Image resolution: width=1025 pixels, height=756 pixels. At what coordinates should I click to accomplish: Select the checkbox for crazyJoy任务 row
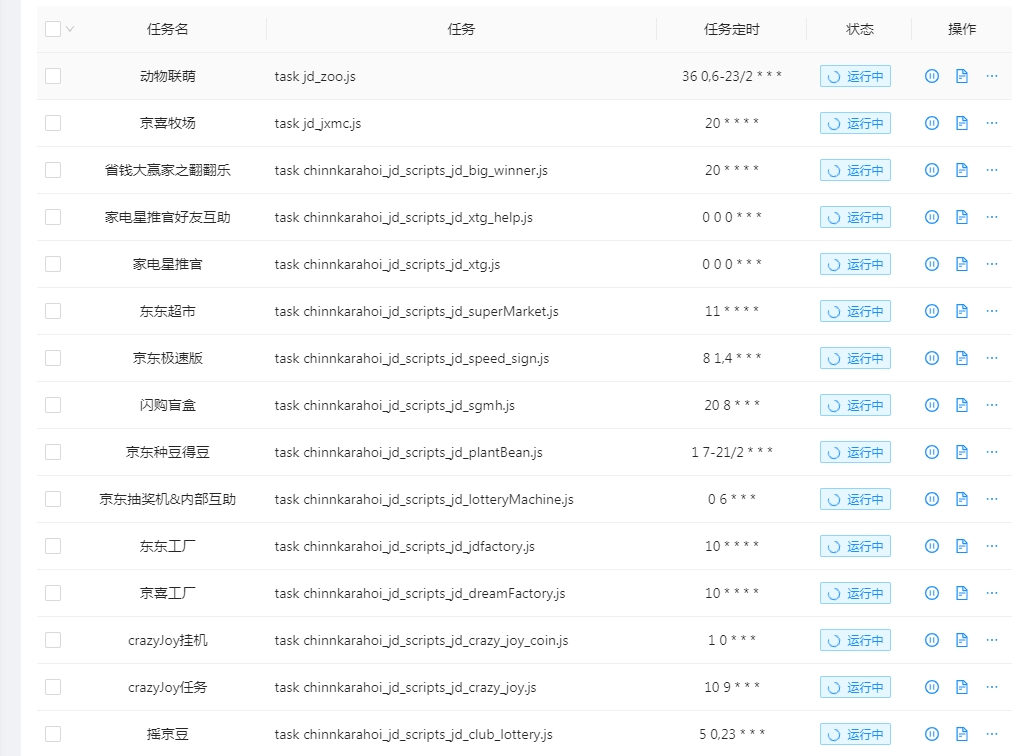click(x=52, y=687)
